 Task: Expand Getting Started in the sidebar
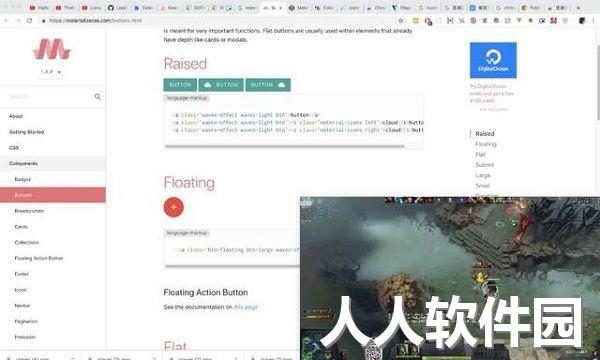pos(52,132)
